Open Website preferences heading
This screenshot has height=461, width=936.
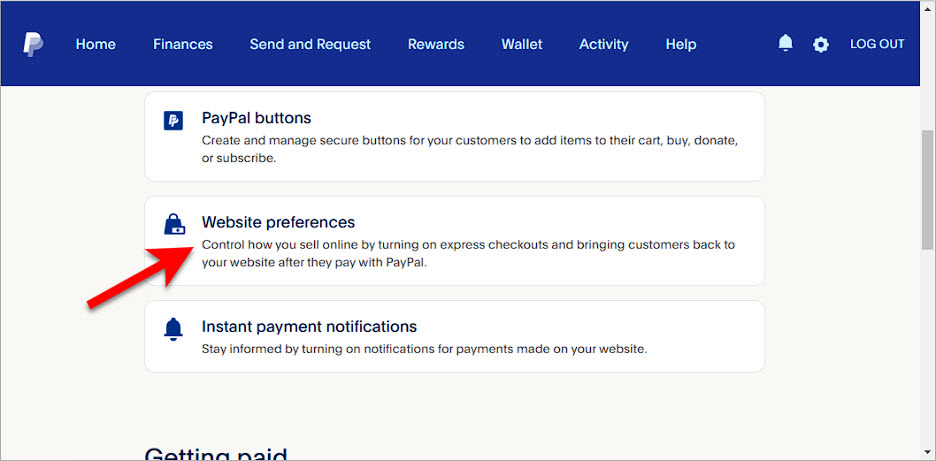278,222
